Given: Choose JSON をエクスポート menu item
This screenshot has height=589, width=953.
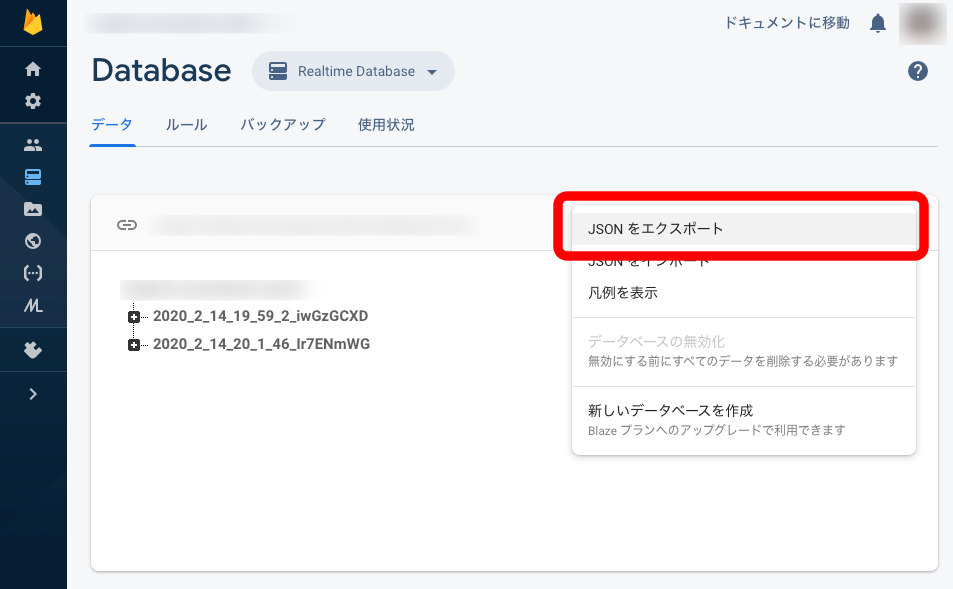Looking at the screenshot, I should coord(743,229).
